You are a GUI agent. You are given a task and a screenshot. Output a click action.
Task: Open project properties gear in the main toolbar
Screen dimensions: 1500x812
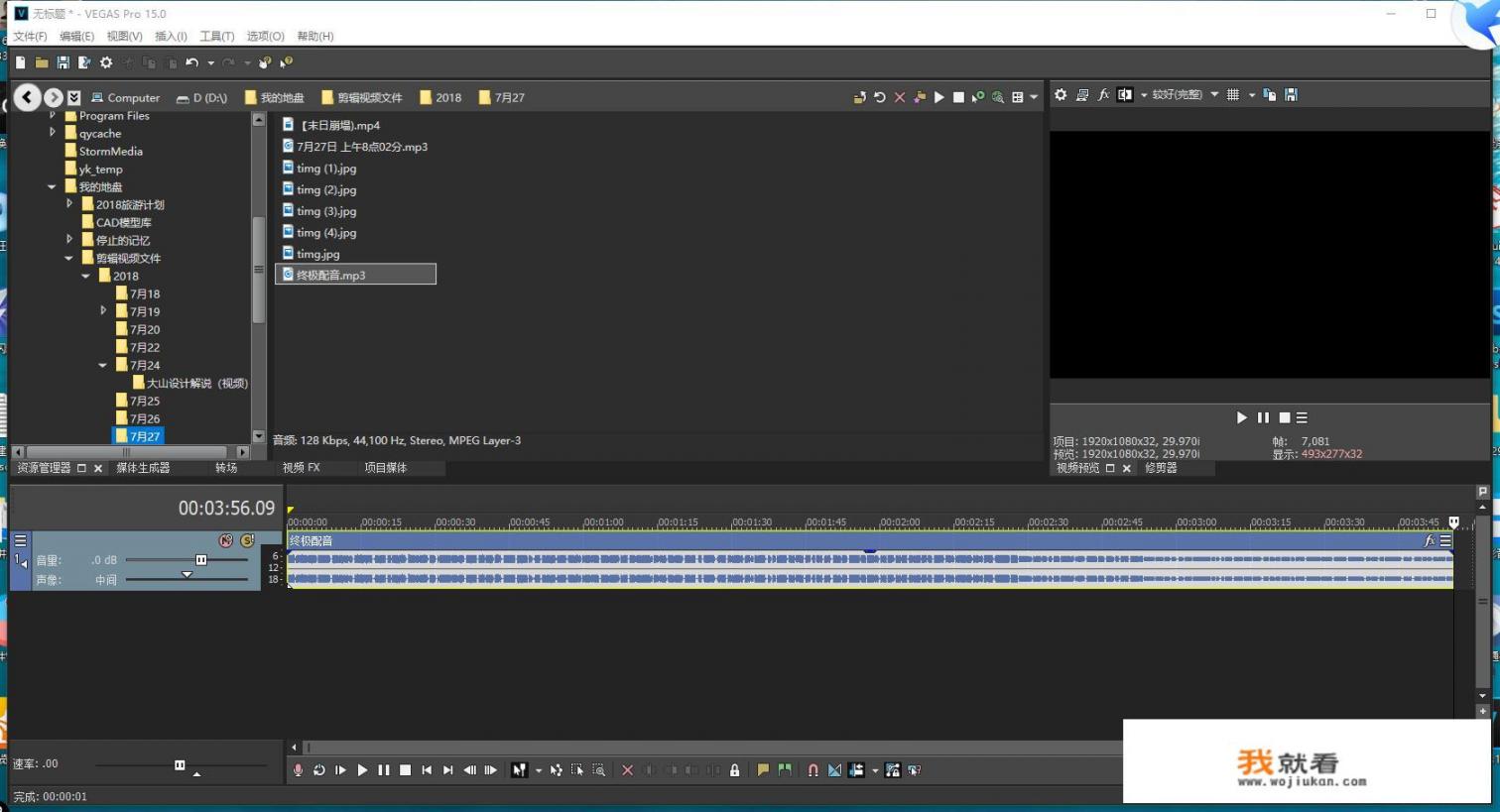click(106, 62)
